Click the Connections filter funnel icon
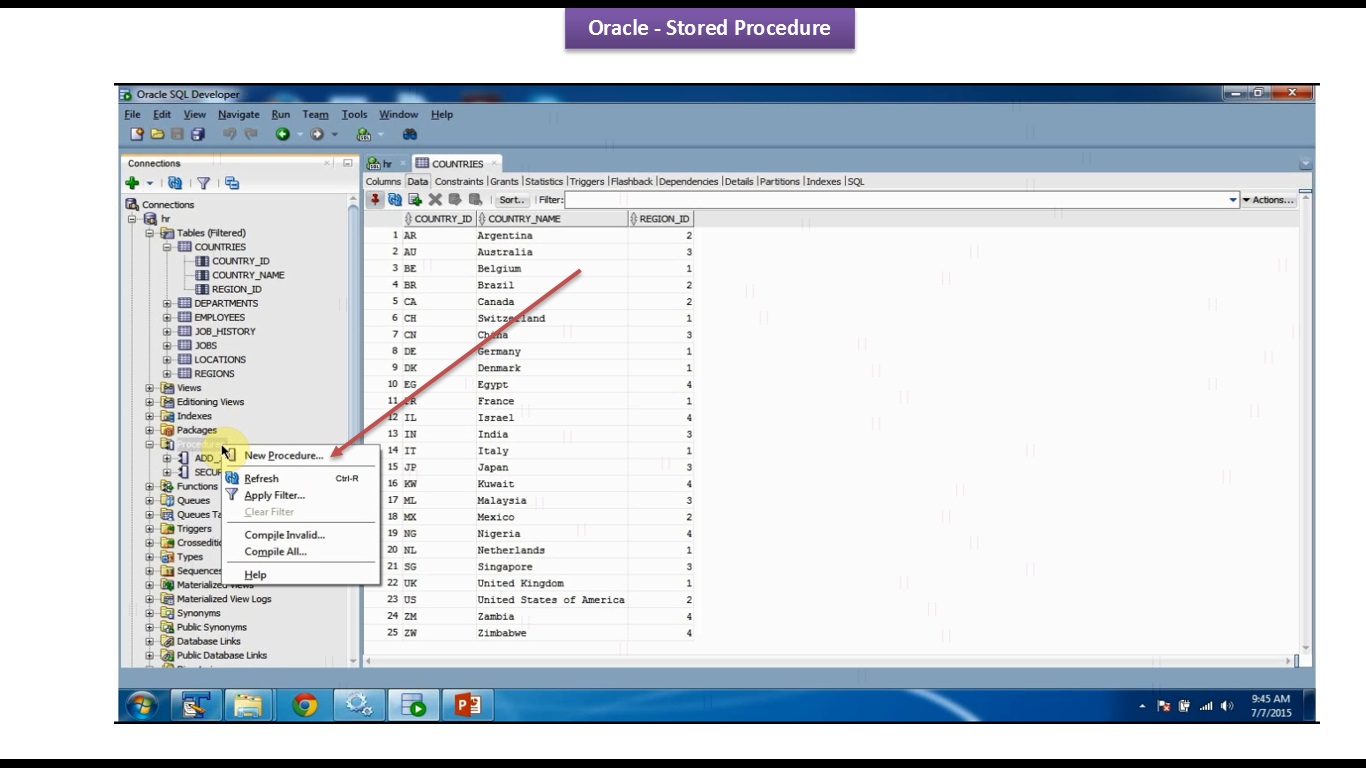This screenshot has height=768, width=1366. pos(203,183)
